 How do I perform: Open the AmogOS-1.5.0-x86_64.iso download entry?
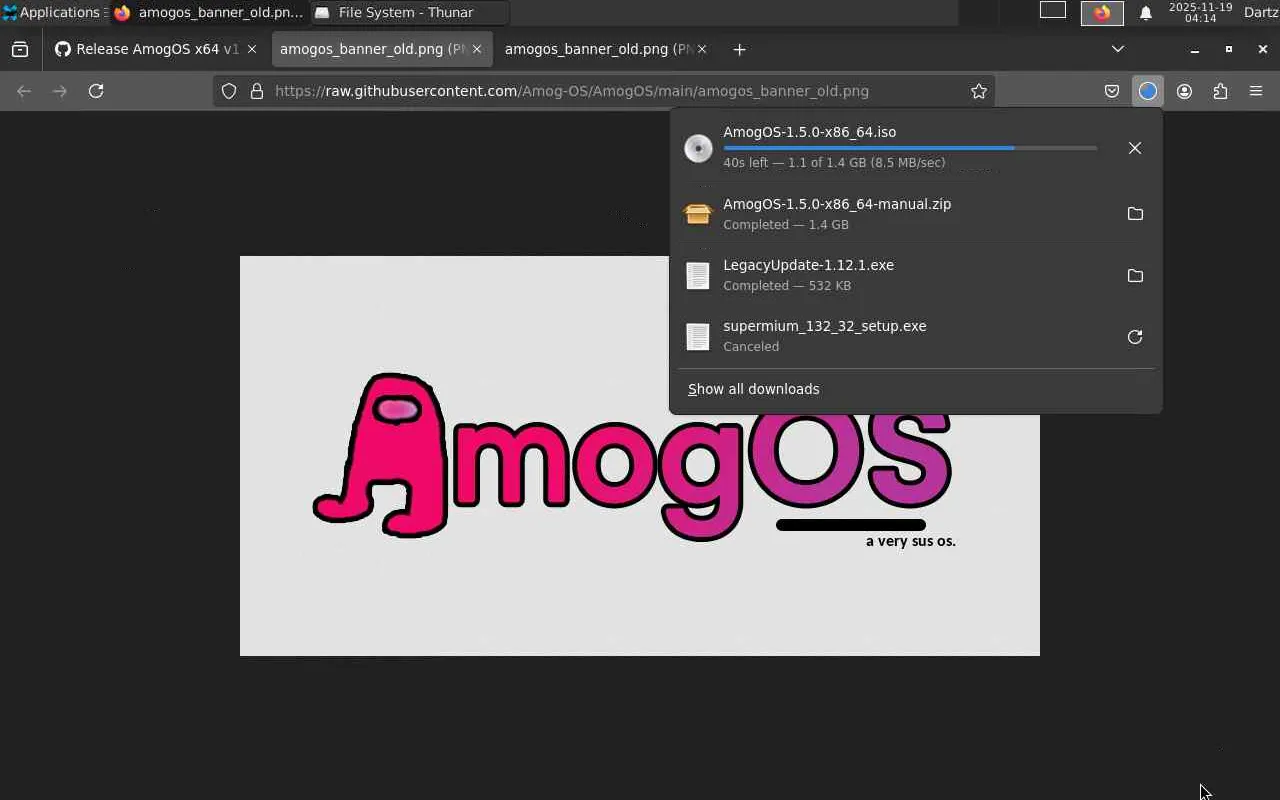pos(890,148)
